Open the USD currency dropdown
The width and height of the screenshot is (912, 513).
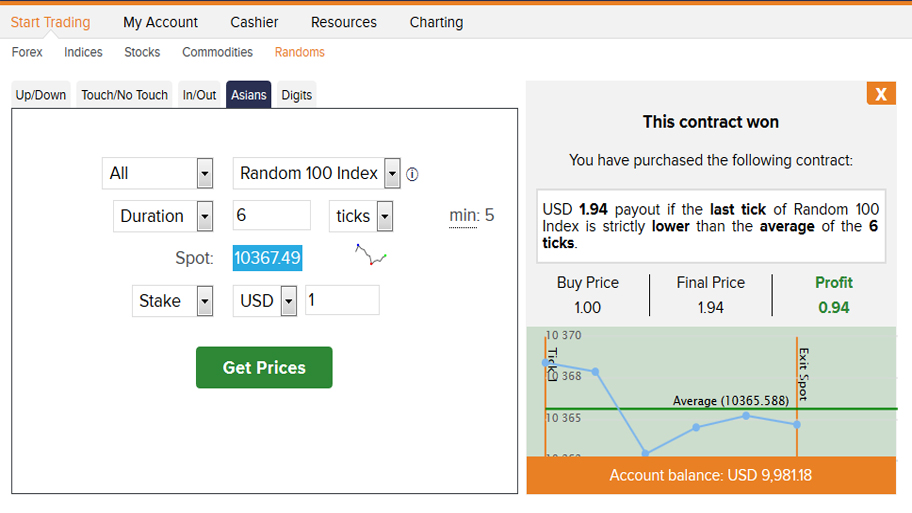pos(265,301)
